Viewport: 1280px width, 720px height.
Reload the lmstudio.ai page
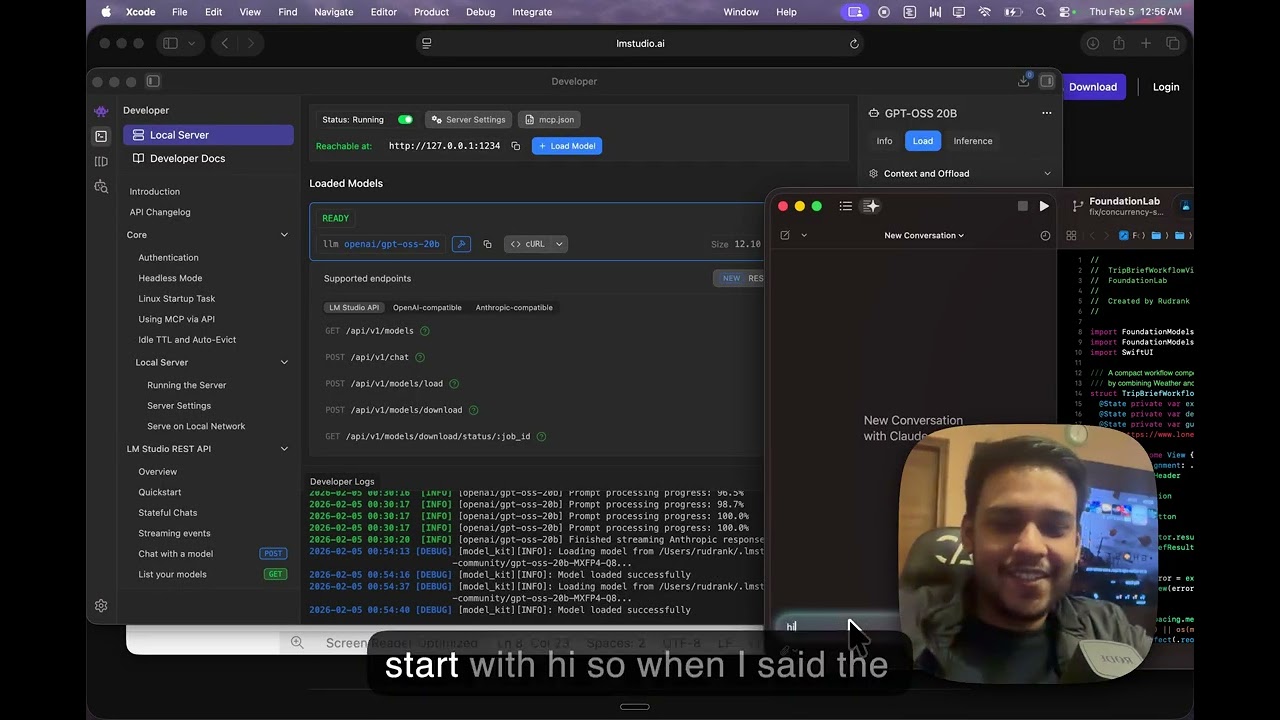854,44
